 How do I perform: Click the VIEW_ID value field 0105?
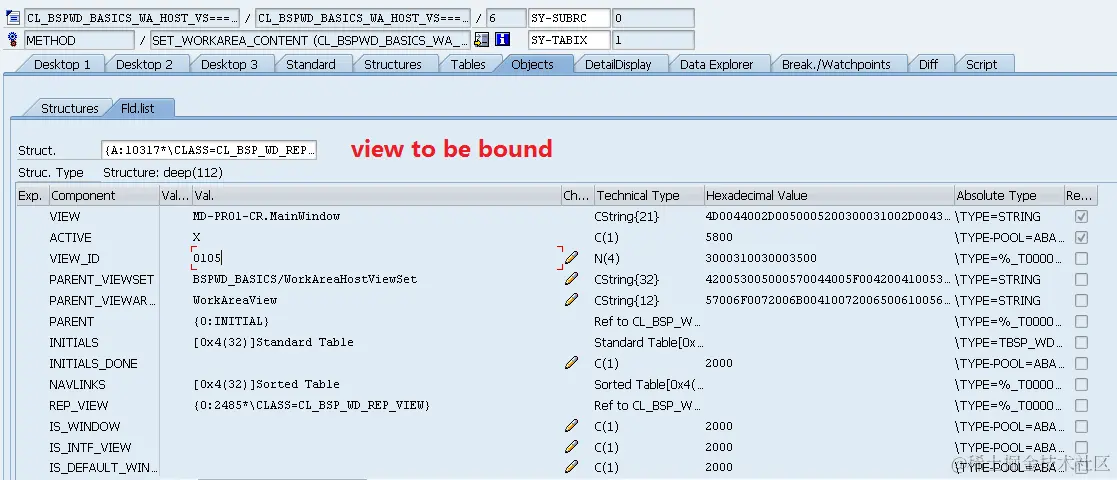(377, 258)
